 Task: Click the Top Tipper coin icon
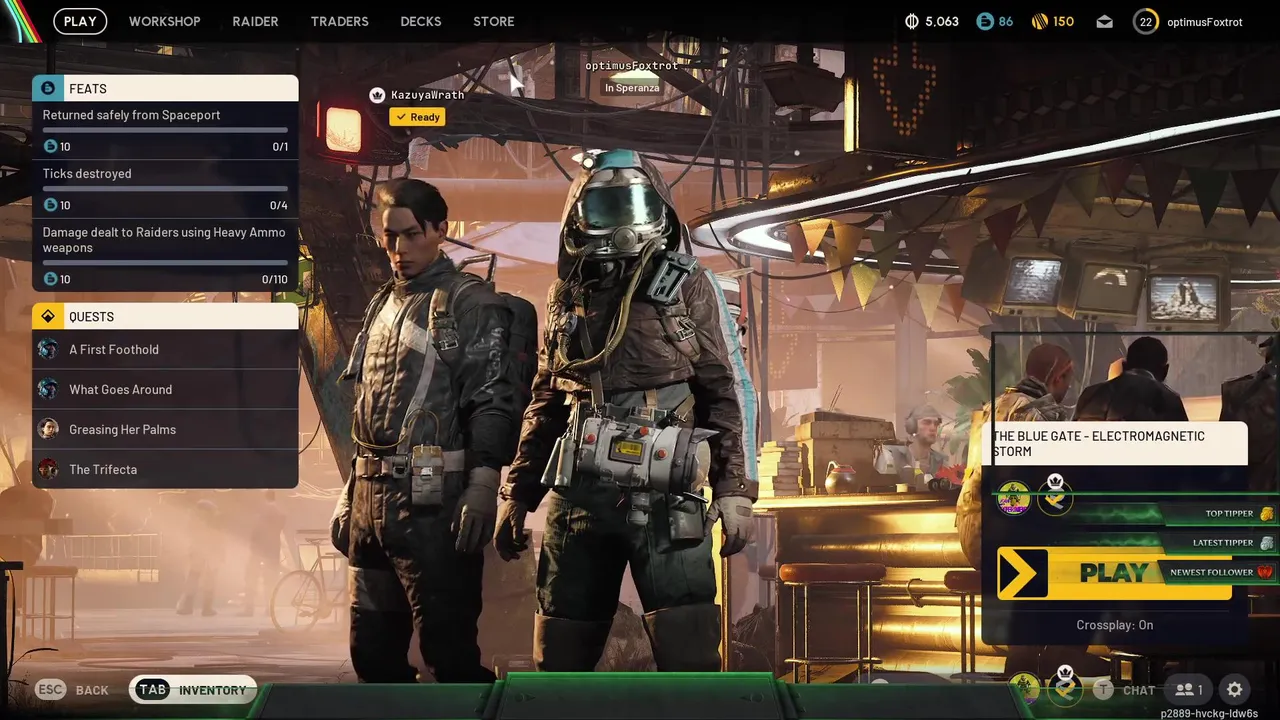tap(1267, 514)
